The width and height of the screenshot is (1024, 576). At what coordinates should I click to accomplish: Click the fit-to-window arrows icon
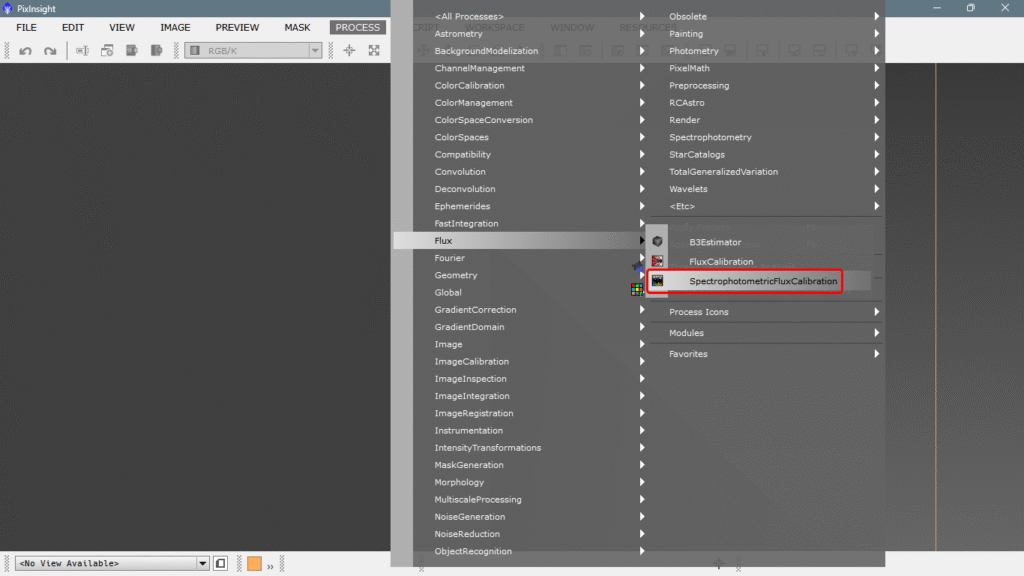tap(374, 50)
